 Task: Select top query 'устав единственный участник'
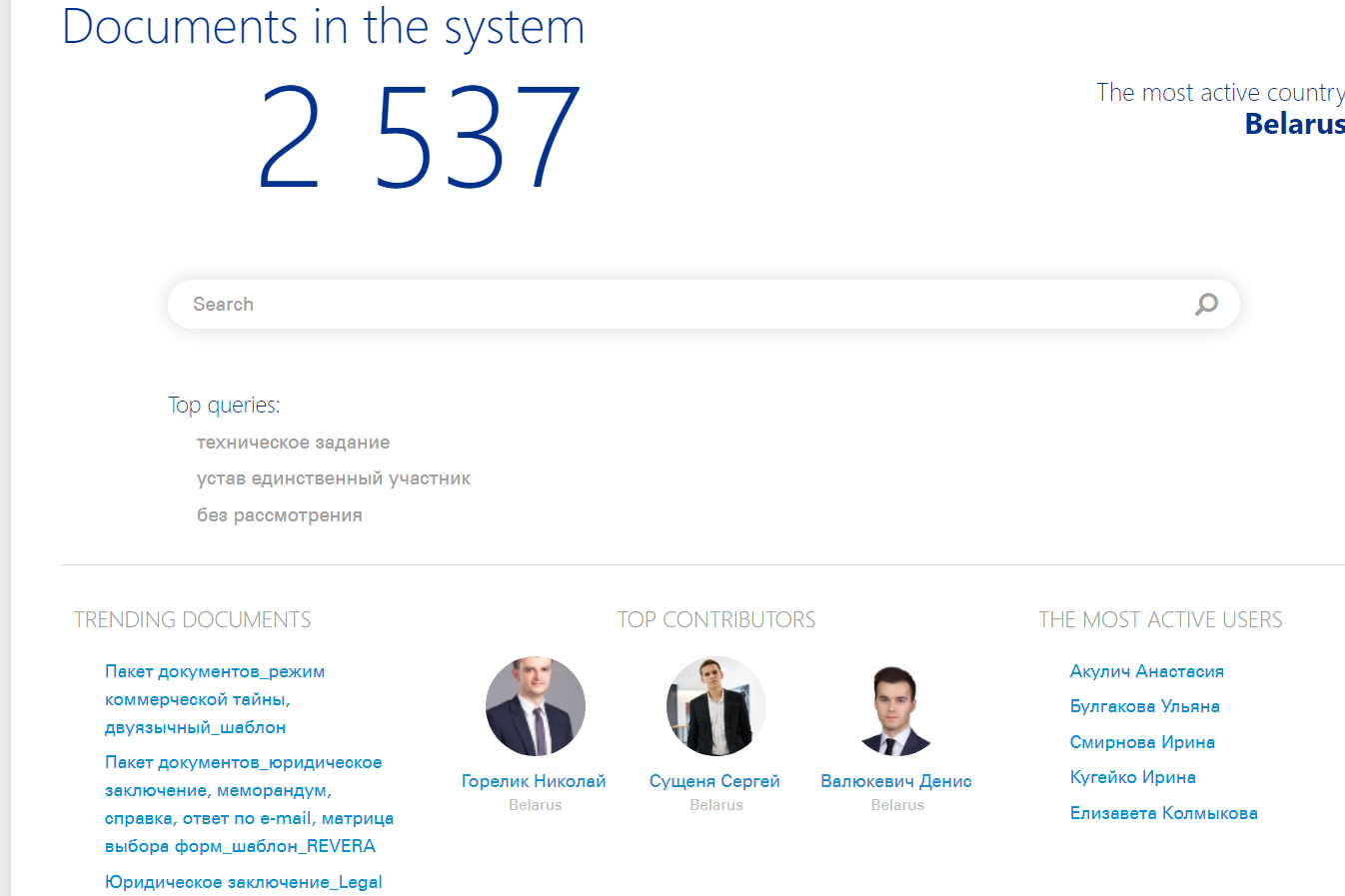point(333,478)
